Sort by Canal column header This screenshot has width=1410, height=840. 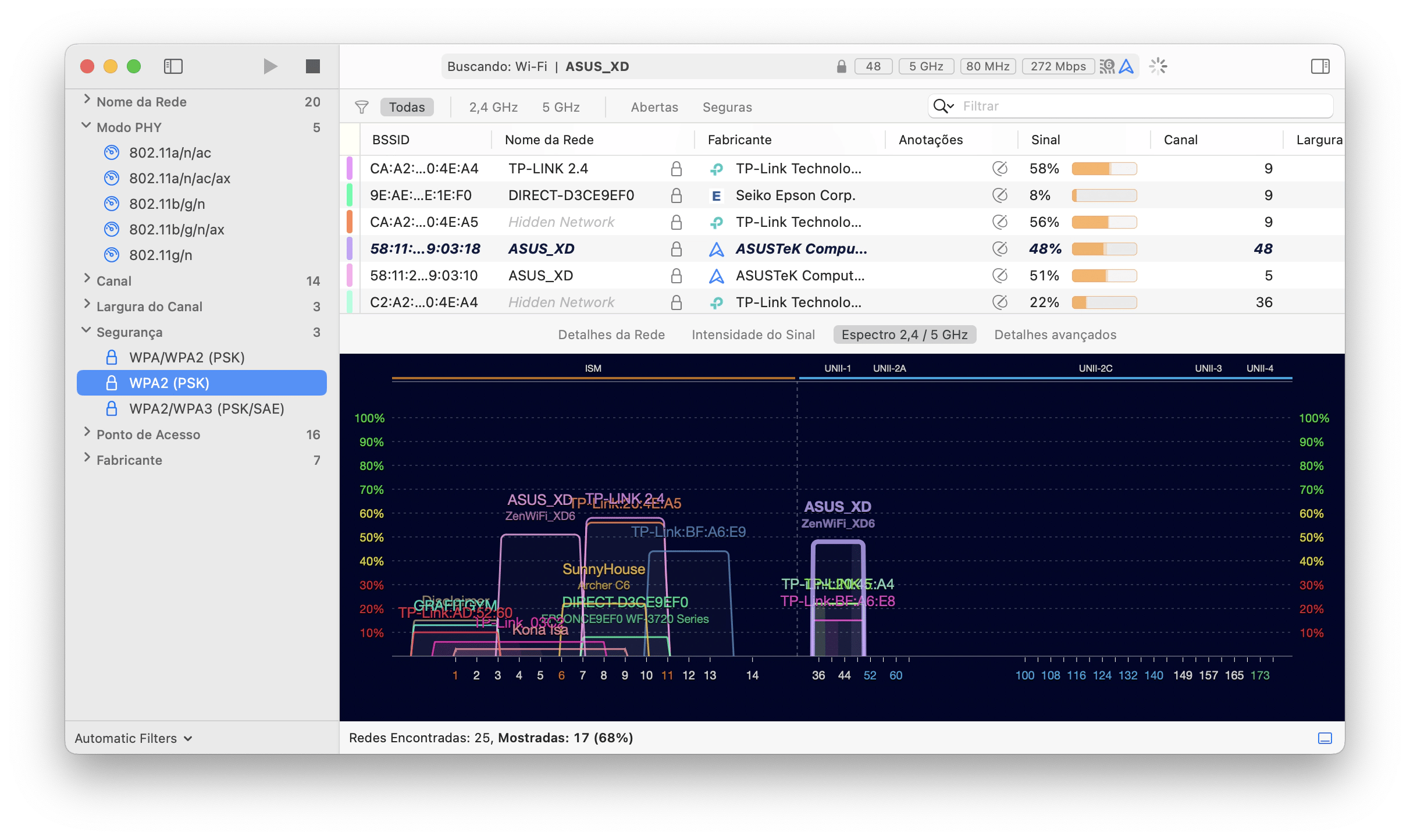pos(1180,140)
